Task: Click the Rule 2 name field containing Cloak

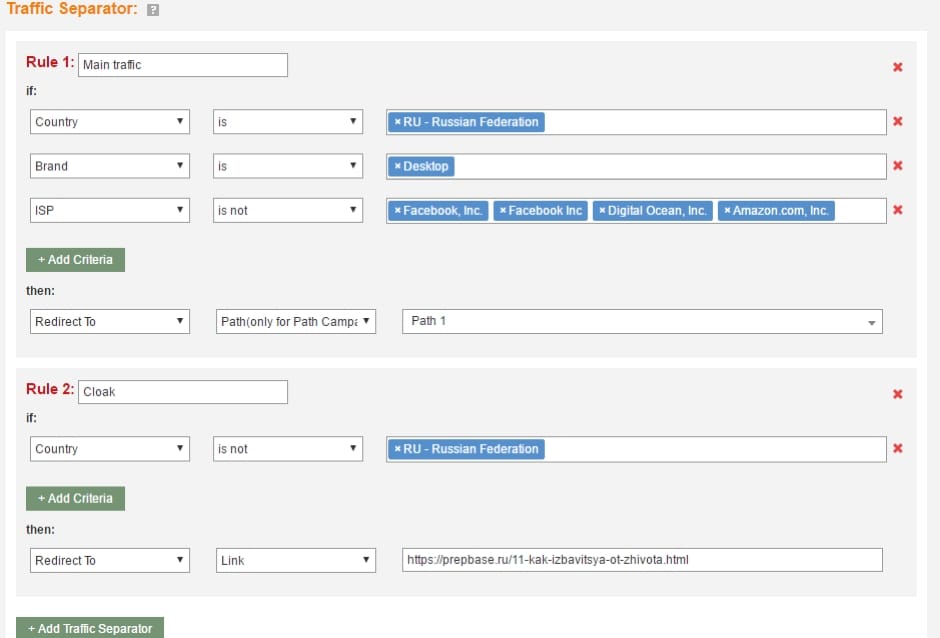Action: click(183, 392)
